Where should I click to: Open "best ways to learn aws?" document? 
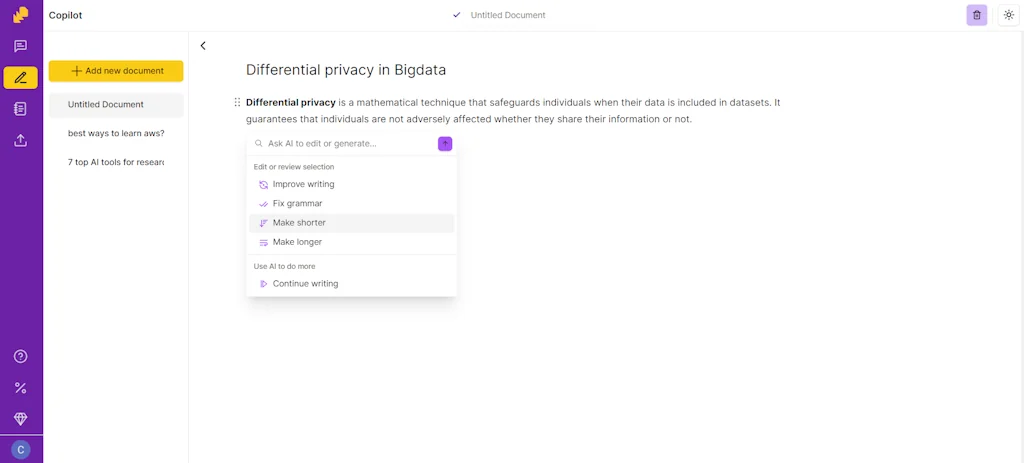click(116, 133)
